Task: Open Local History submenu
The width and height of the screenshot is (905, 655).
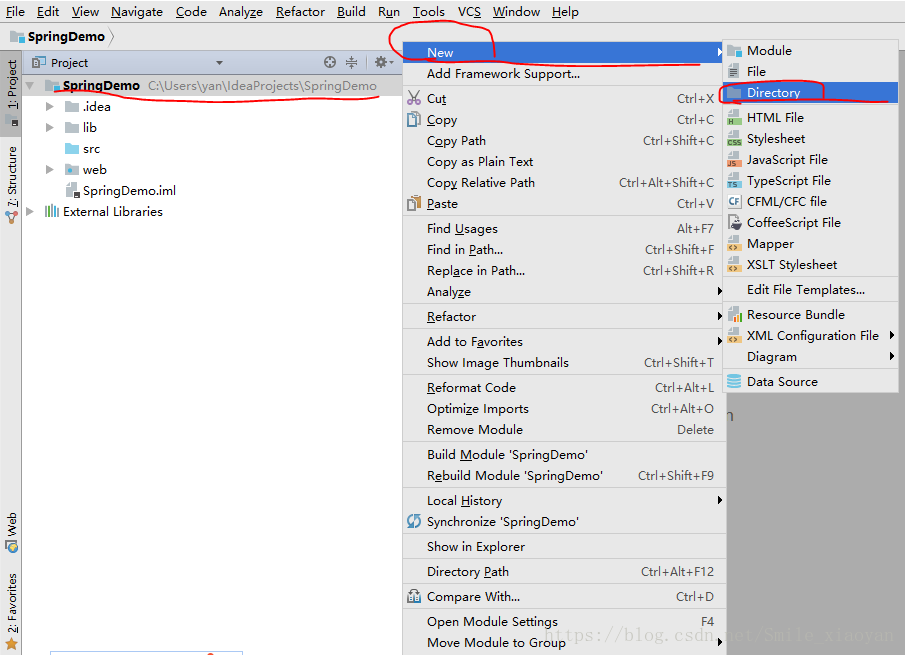Action: click(x=564, y=500)
